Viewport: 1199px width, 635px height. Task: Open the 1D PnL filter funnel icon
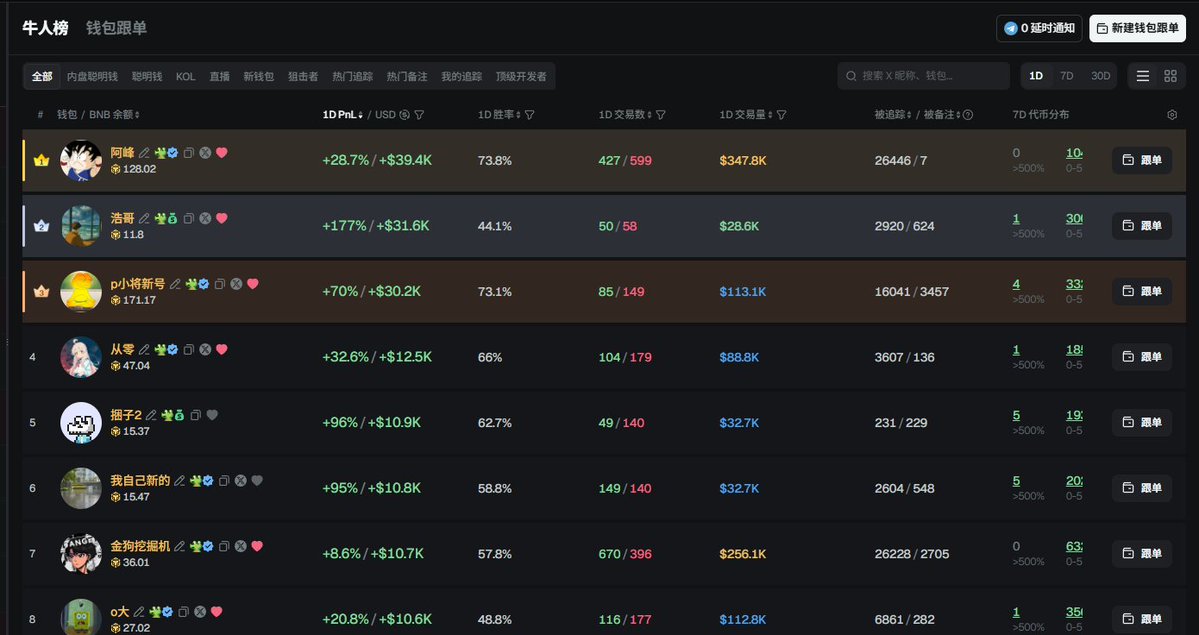[419, 115]
